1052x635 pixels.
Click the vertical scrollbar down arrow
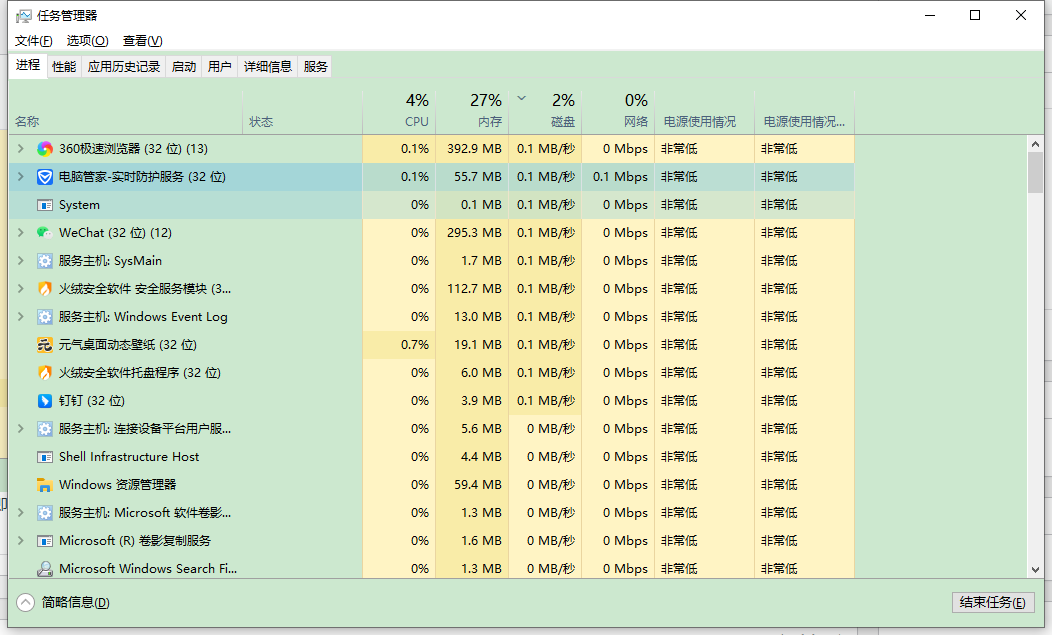(1036, 569)
